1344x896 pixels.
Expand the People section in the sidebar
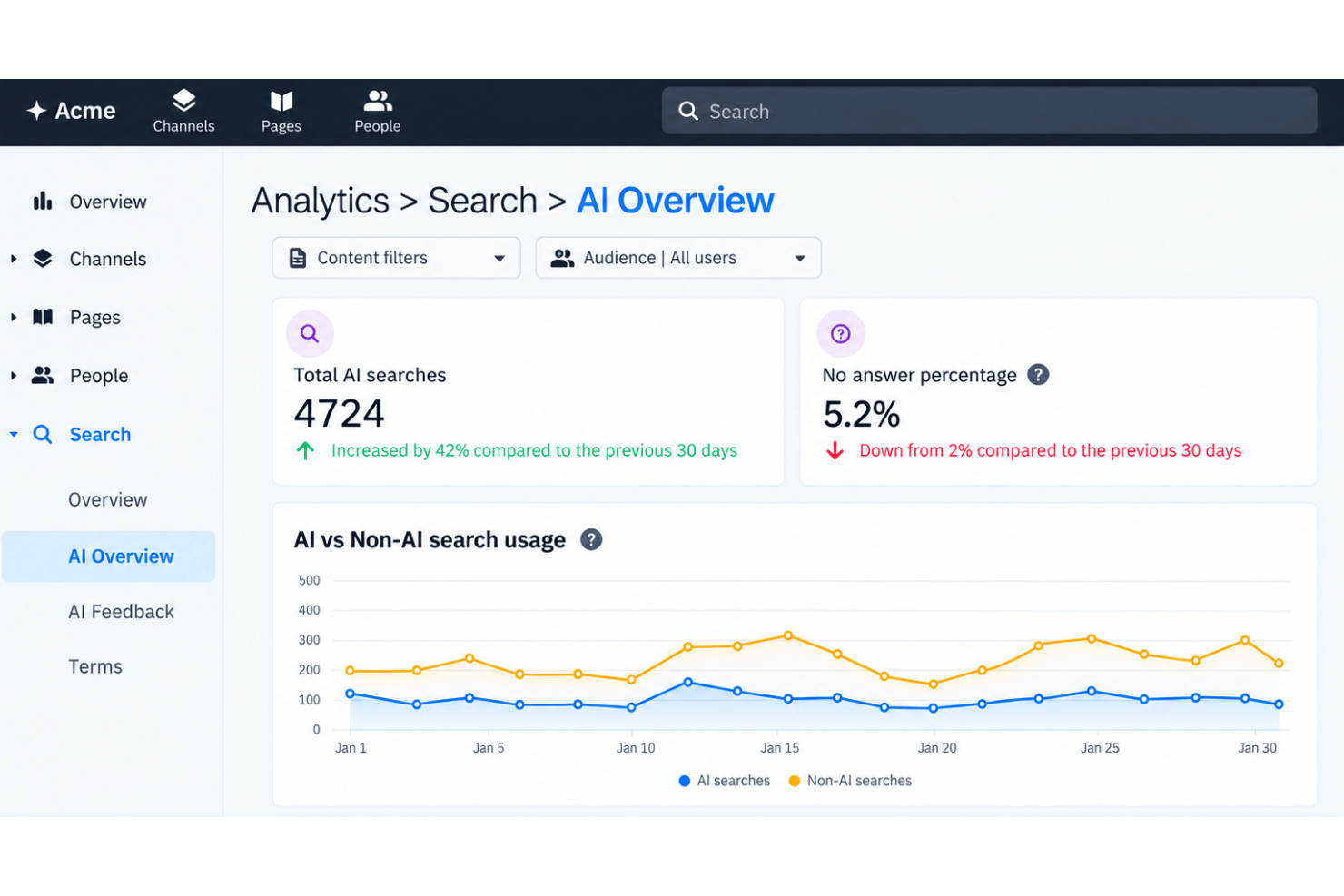[14, 375]
